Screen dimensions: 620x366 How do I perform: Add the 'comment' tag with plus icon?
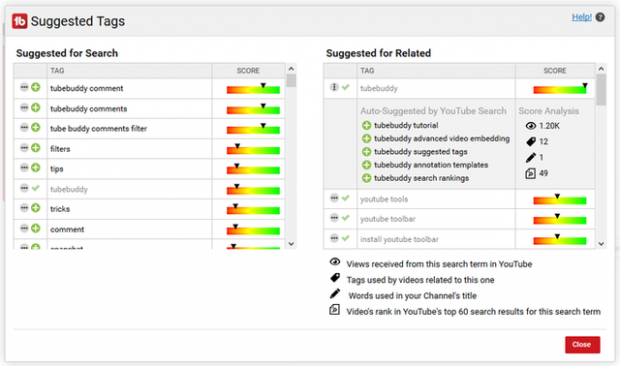(x=36, y=228)
